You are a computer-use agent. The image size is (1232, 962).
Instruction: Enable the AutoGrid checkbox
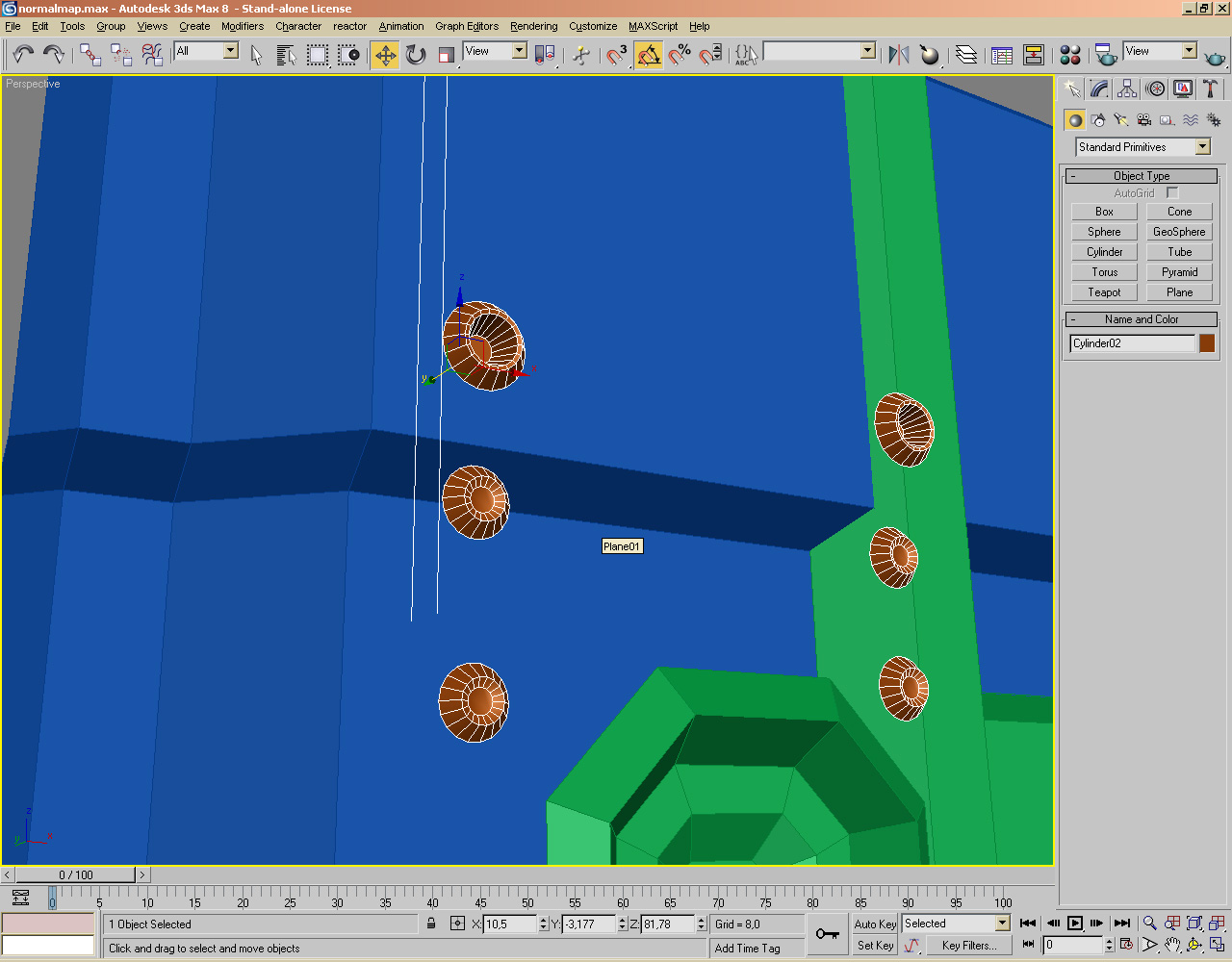[x=1170, y=192]
